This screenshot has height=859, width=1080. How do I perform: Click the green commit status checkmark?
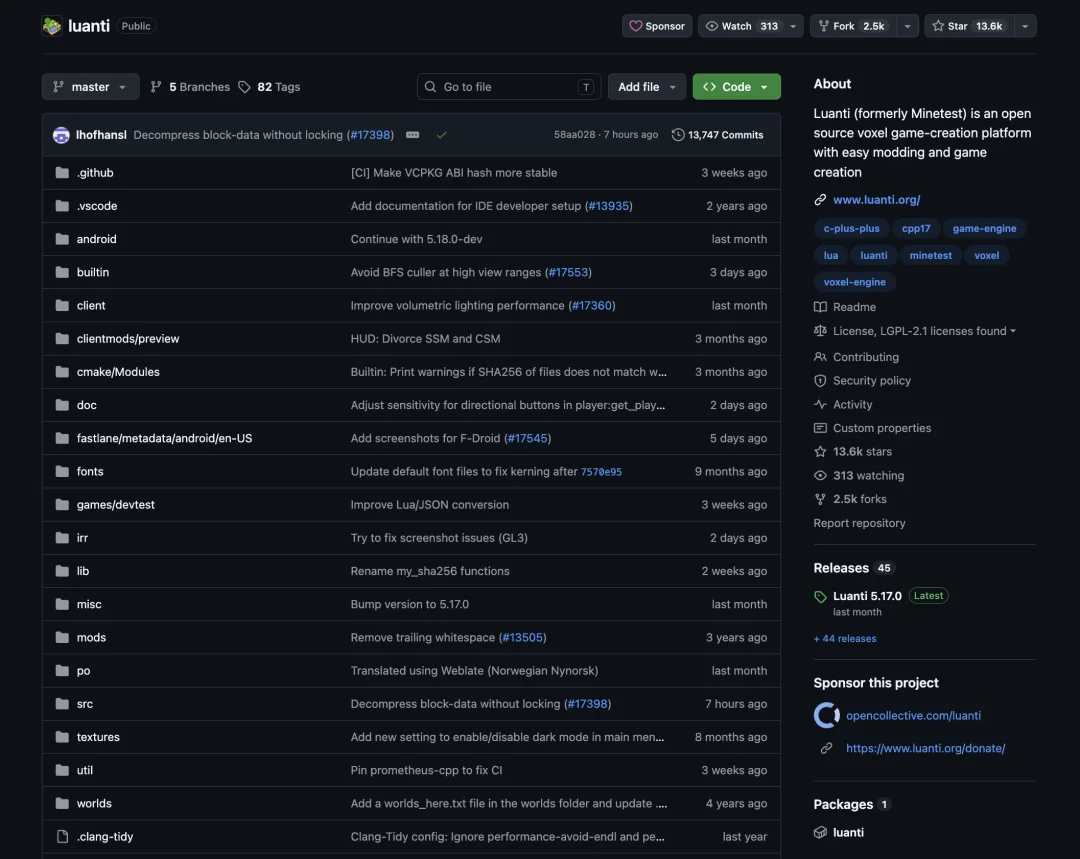pyautogui.click(x=442, y=135)
